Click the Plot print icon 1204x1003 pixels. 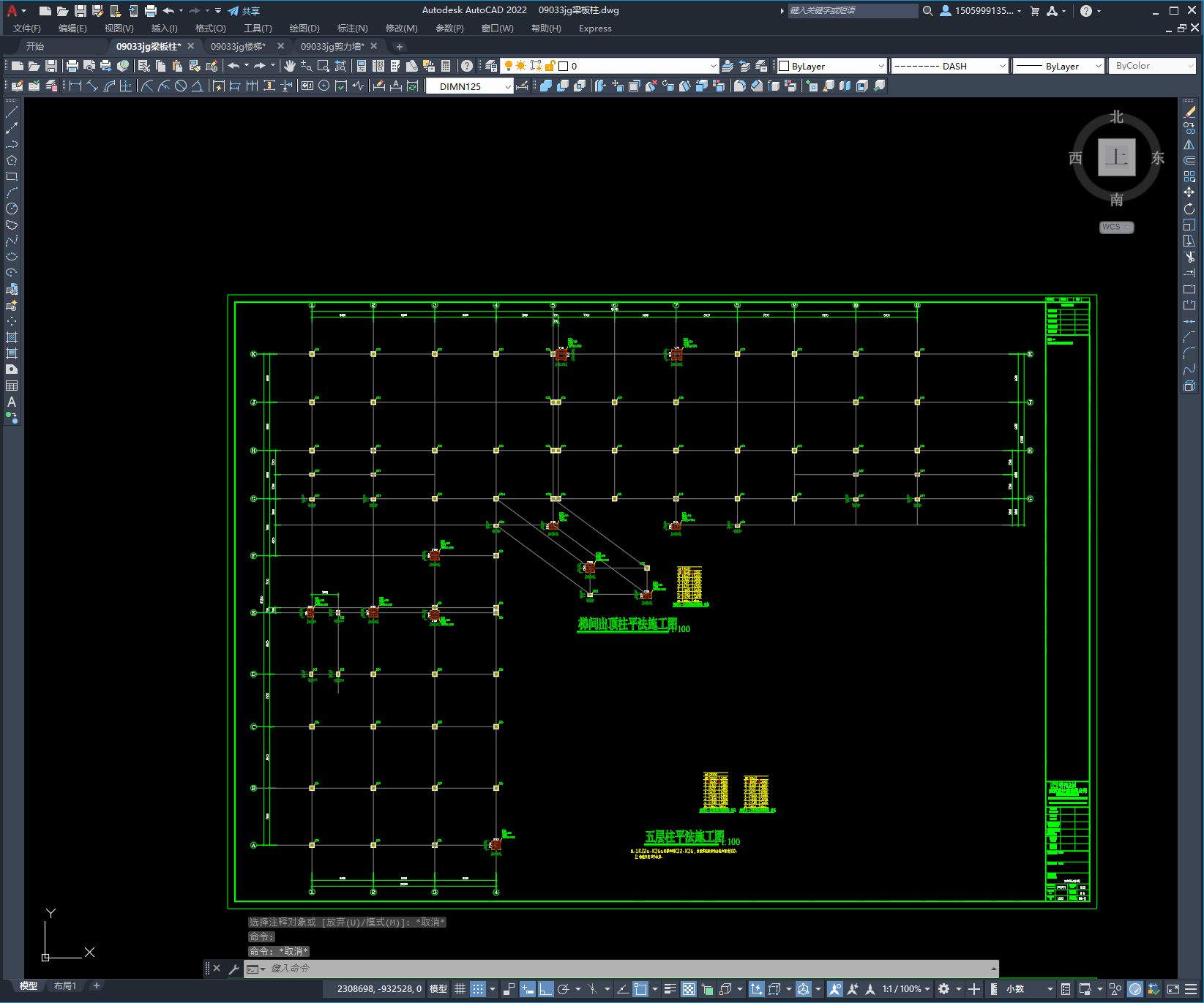(x=72, y=66)
